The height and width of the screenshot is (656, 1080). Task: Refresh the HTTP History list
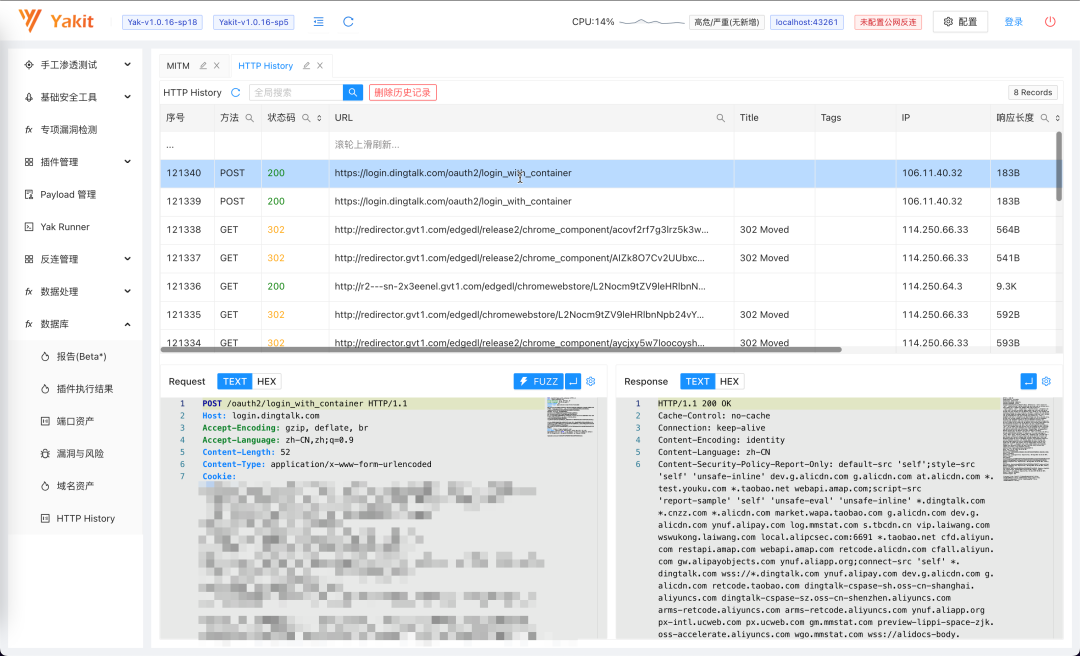point(236,92)
